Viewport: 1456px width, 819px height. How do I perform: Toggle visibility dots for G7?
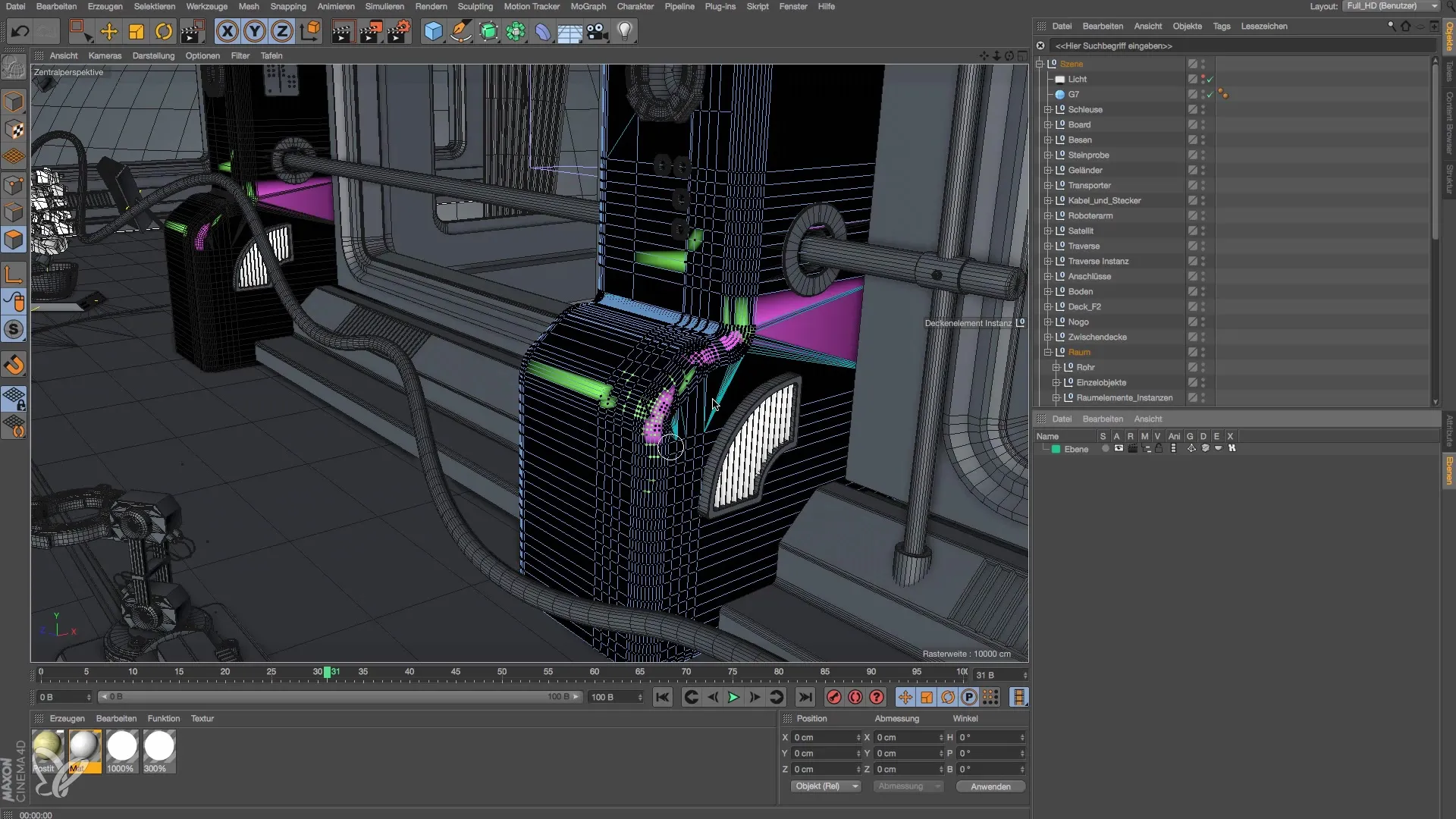1203,95
